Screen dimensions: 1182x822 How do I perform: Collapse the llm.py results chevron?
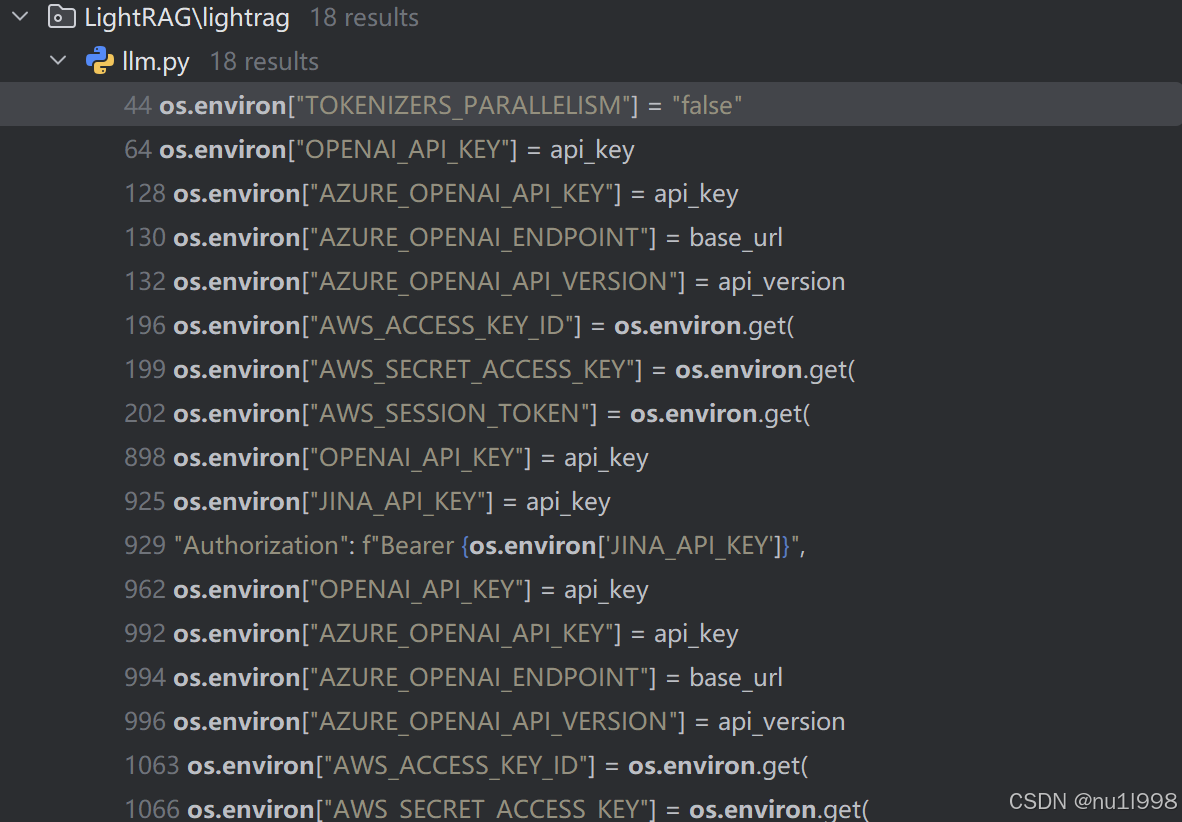[58, 60]
